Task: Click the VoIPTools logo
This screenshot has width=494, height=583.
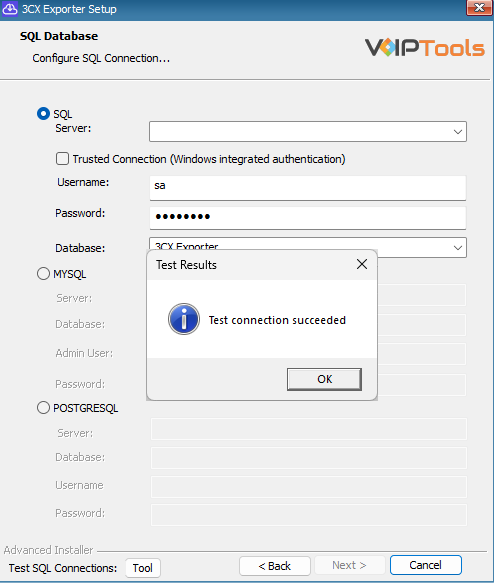Action: pos(424,48)
